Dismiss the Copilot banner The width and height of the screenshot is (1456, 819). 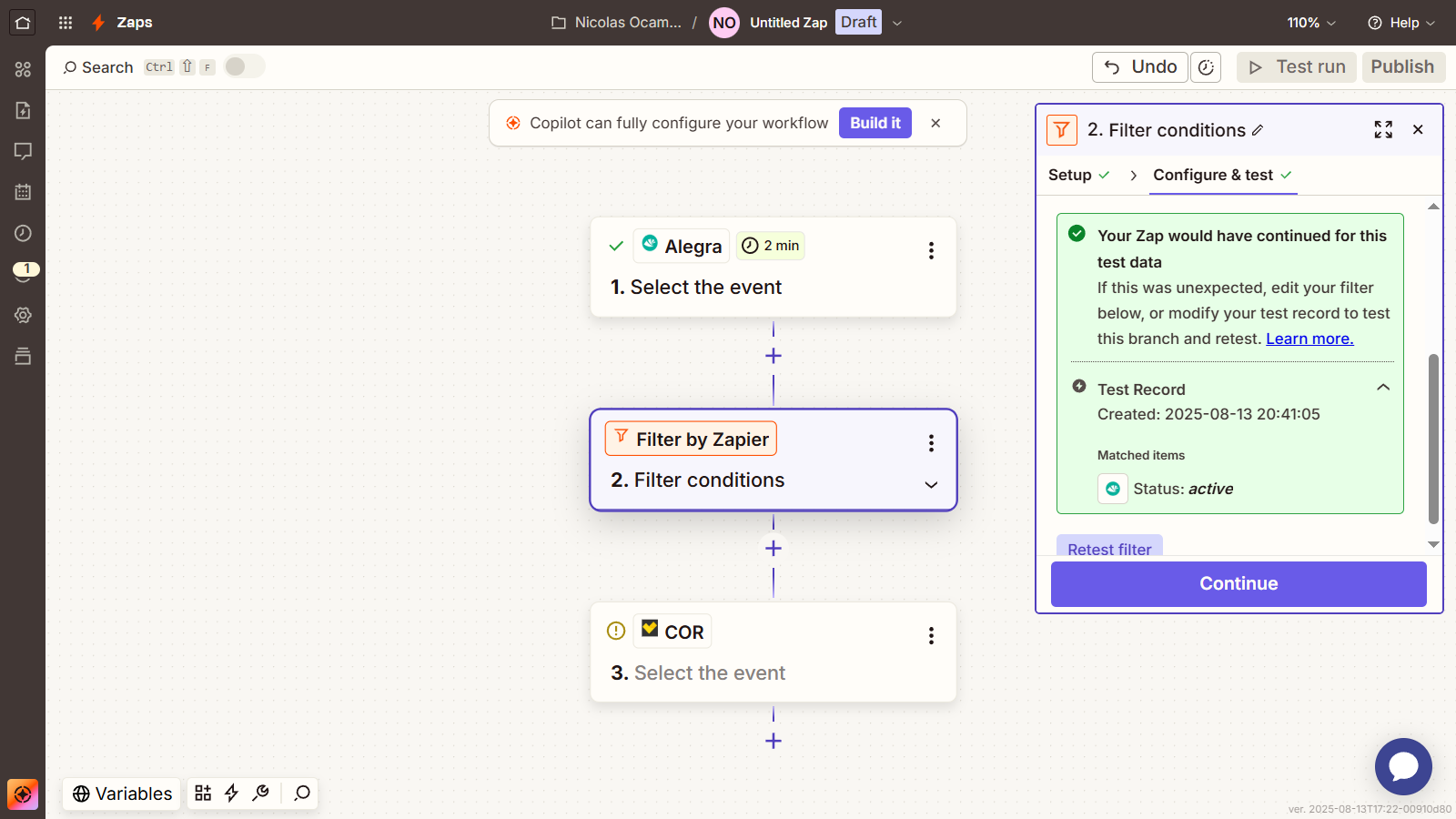tap(935, 123)
